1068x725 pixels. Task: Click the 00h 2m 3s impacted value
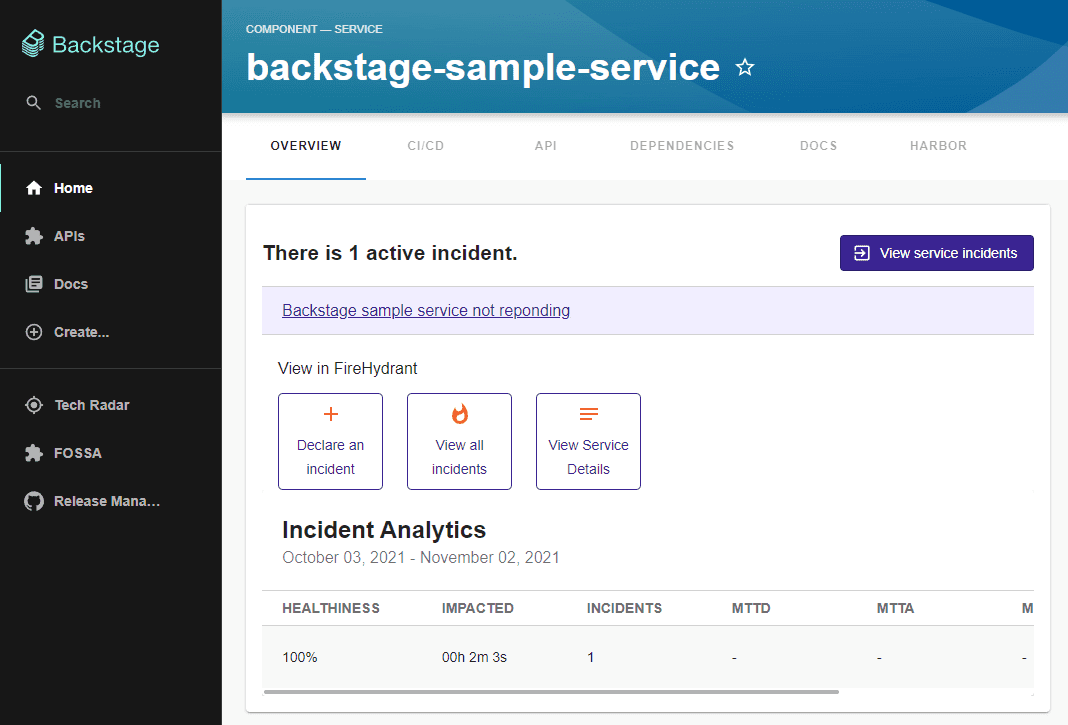click(x=474, y=658)
